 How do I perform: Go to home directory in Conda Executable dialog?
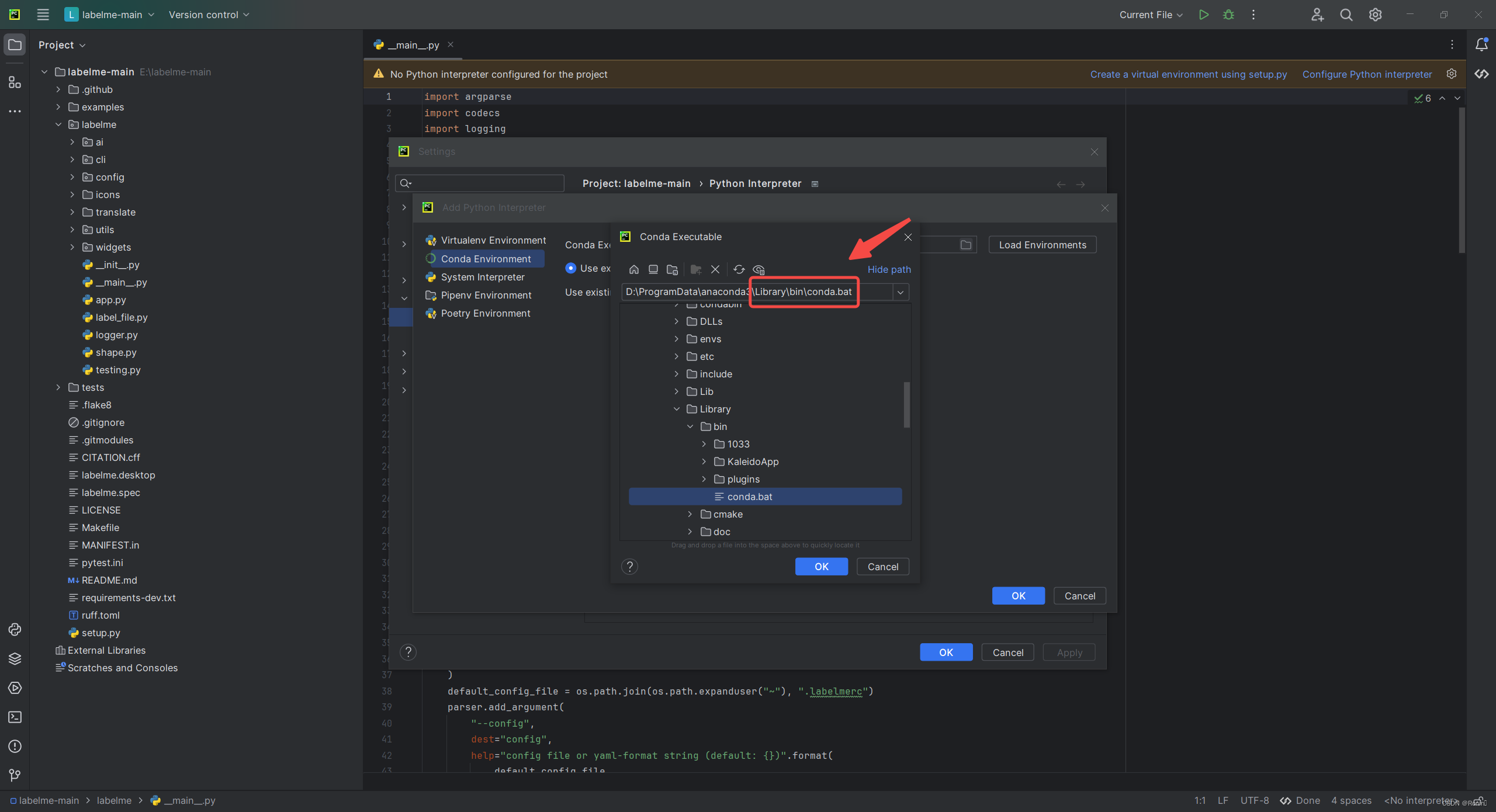click(633, 269)
